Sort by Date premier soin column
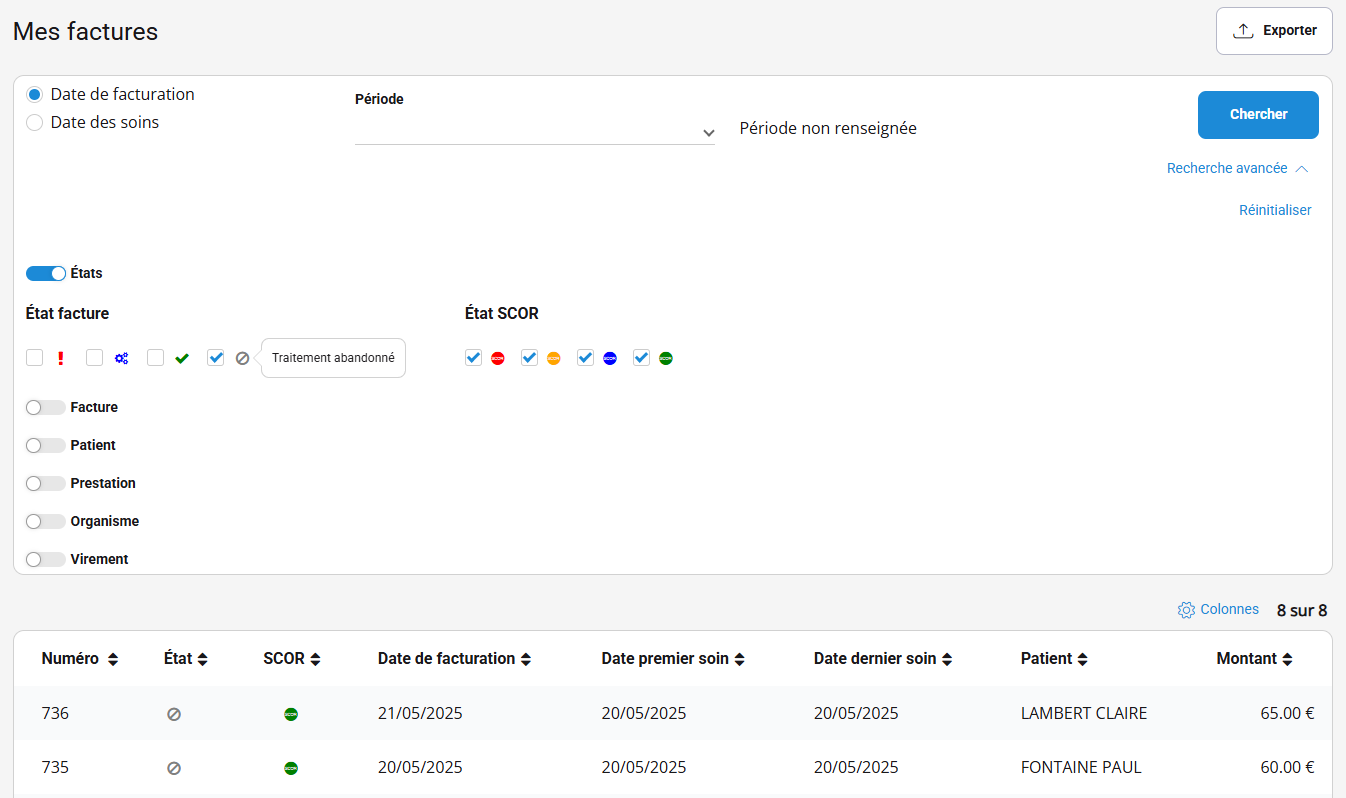This screenshot has width=1346, height=798. pyautogui.click(x=673, y=658)
